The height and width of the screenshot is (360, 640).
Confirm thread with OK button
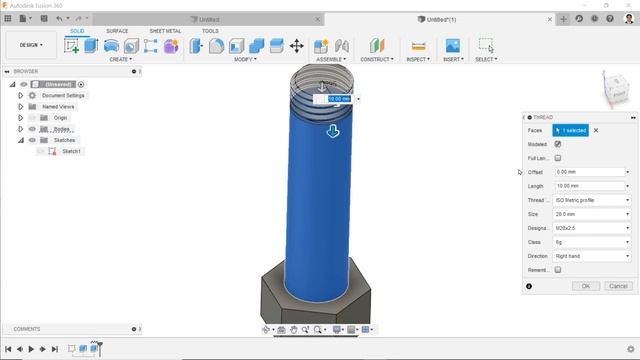(586, 286)
